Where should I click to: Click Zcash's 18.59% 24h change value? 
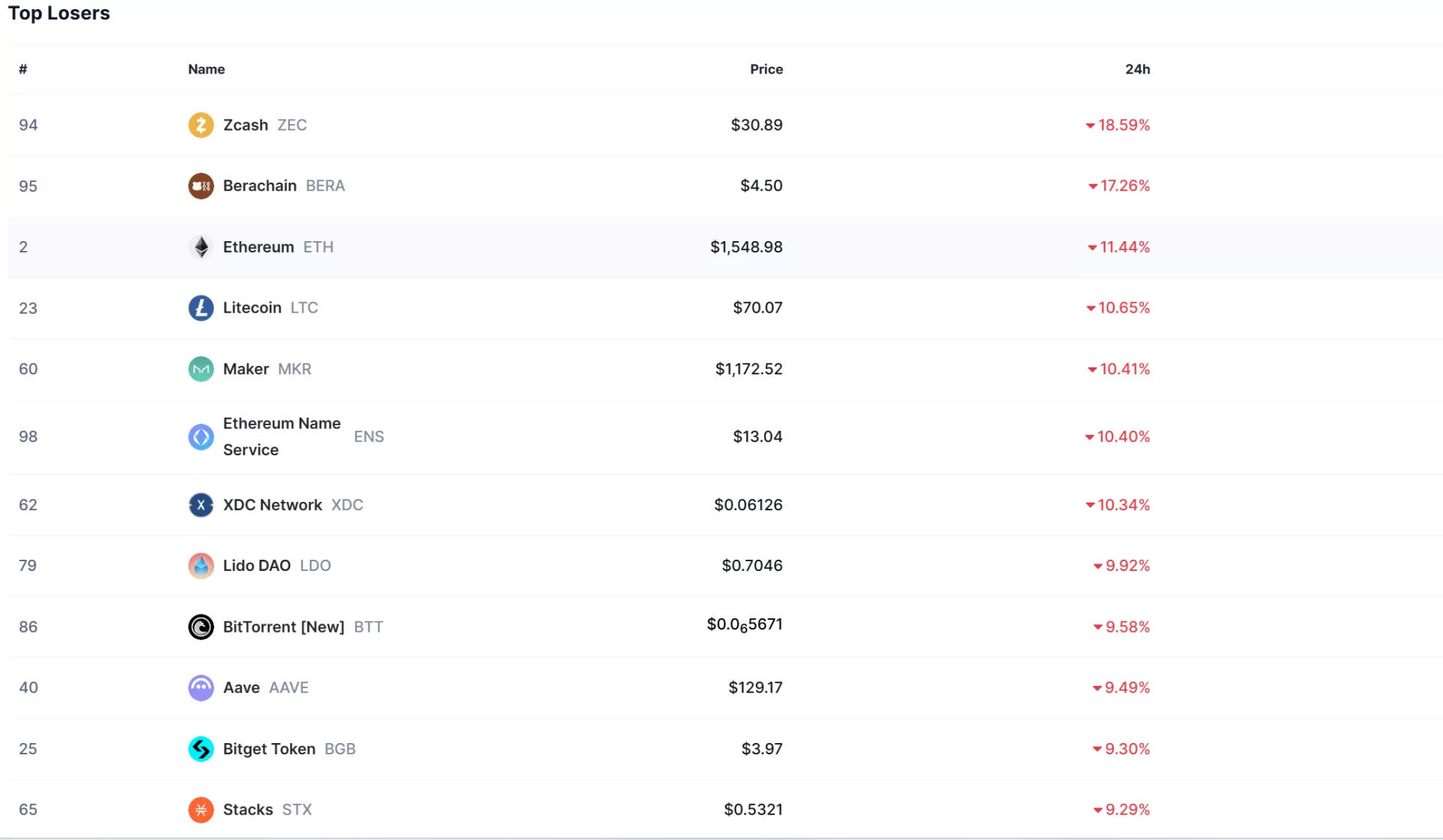(x=1123, y=125)
